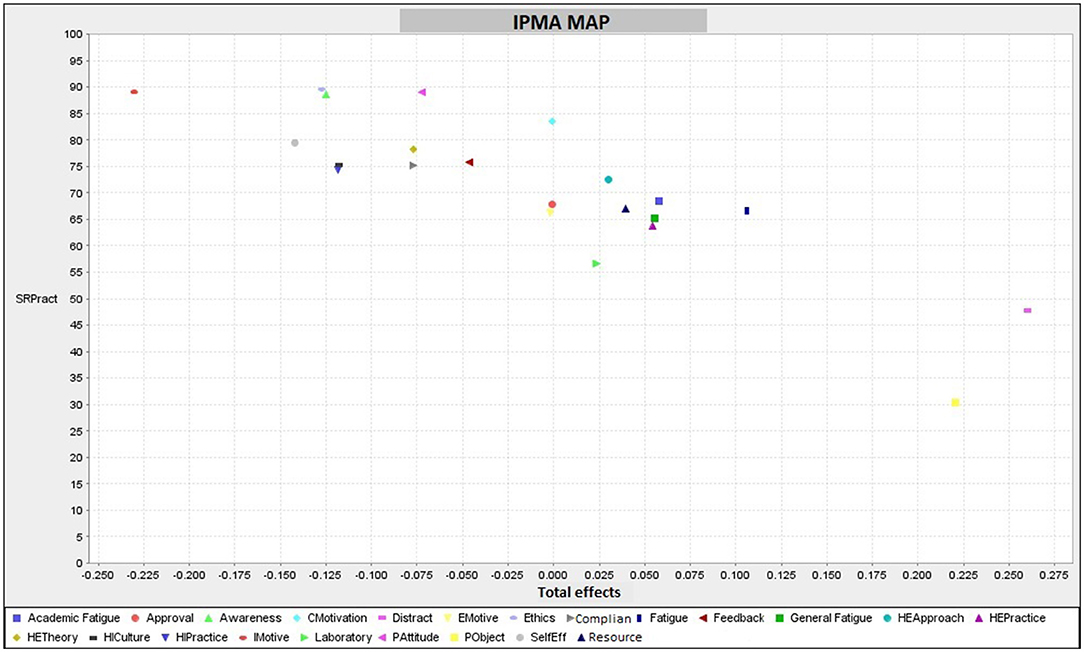Select the HEPractice legend entry
This screenshot has width=1084, height=652.
click(1011, 618)
